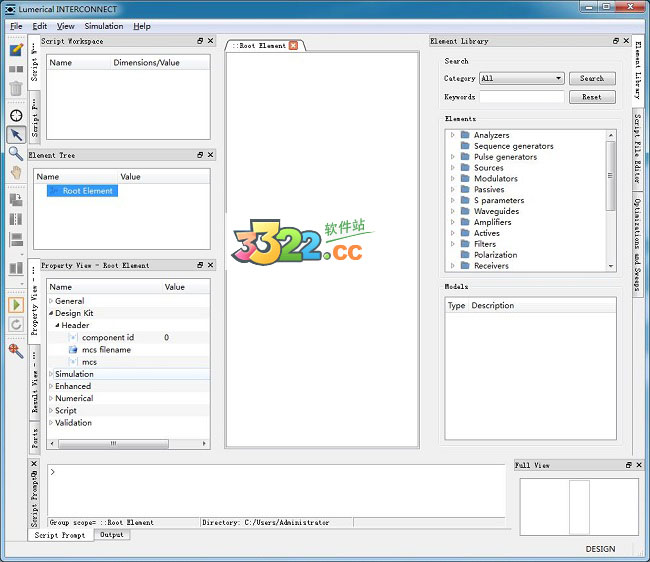Expand the Validation property group
This screenshot has width=650, height=562.
pyautogui.click(x=51, y=423)
